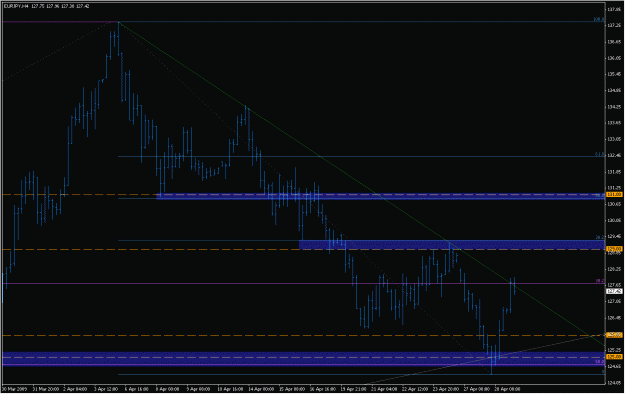Screen dimensions: 625x394
Task: Click the white current price label 127.42
Action: point(614,292)
